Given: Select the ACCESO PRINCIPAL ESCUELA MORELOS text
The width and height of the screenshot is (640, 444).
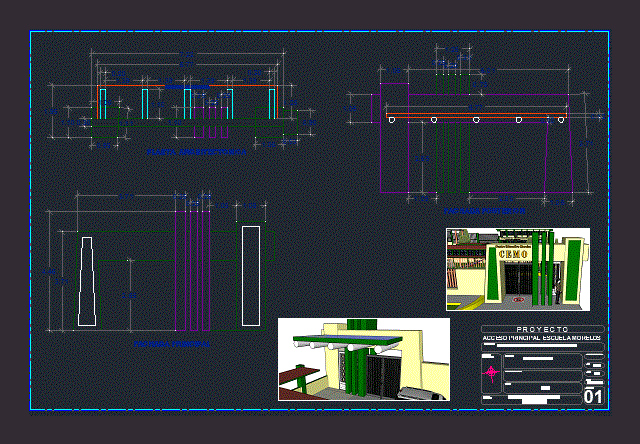Looking at the screenshot, I should point(542,339).
